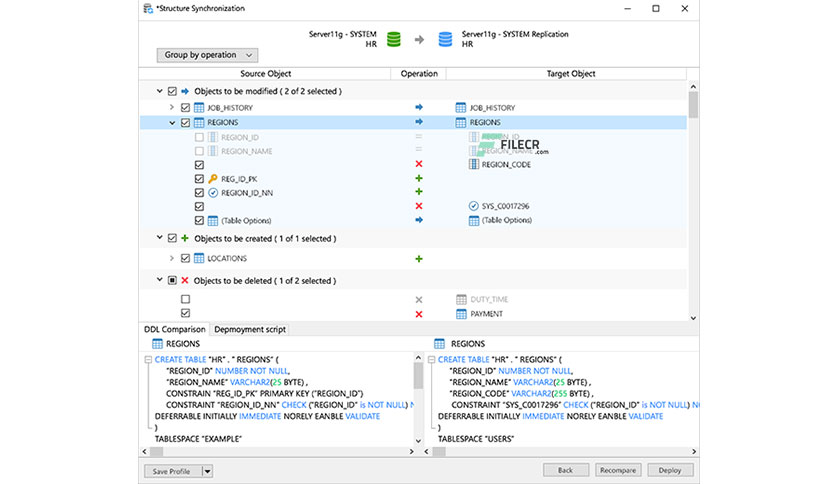Click the source (Table Options) icon
Viewport: 836px width, 484px height.
pyautogui.click(x=213, y=221)
